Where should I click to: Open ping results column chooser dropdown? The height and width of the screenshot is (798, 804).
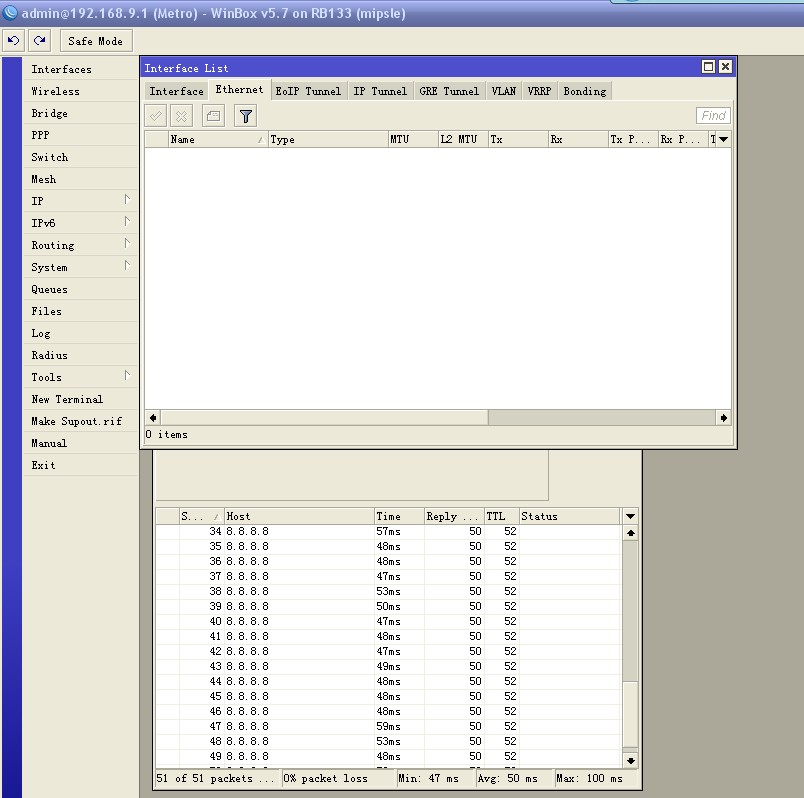click(630, 516)
